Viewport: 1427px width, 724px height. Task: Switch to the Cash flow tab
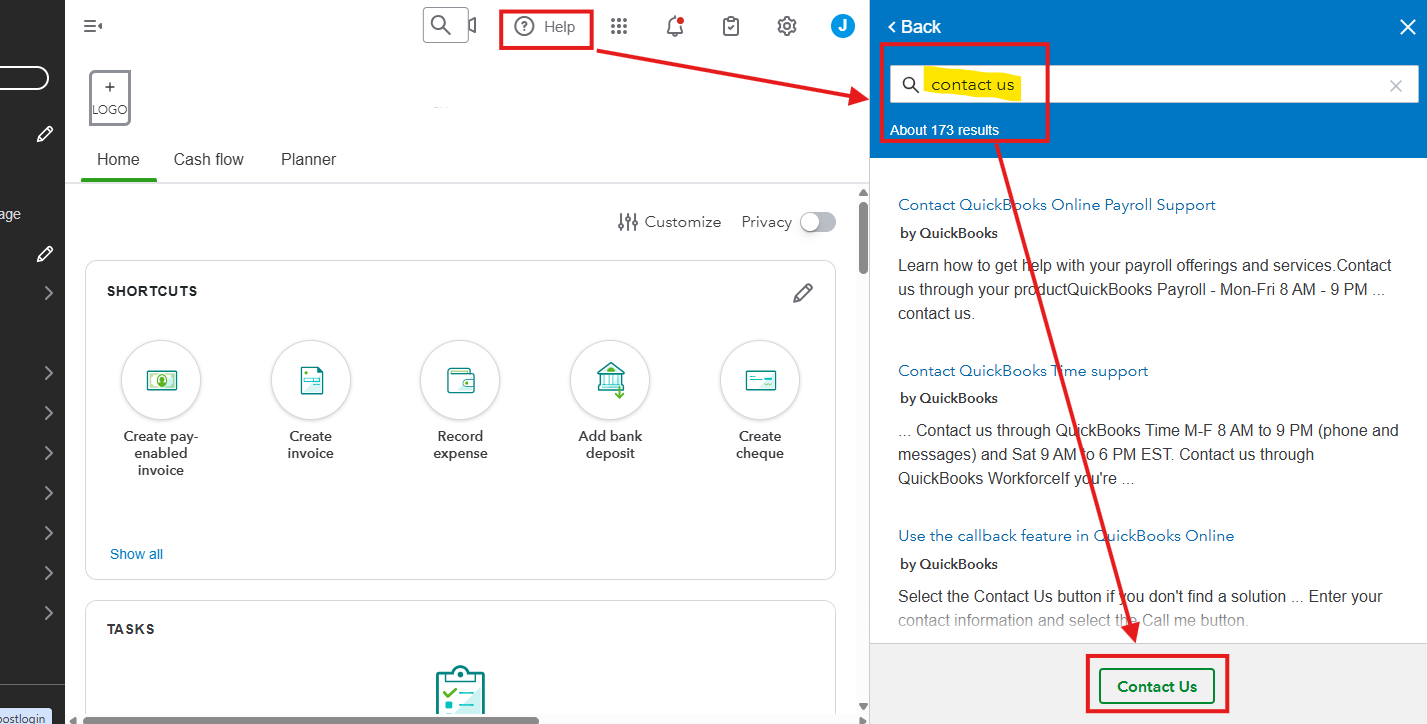[x=208, y=159]
